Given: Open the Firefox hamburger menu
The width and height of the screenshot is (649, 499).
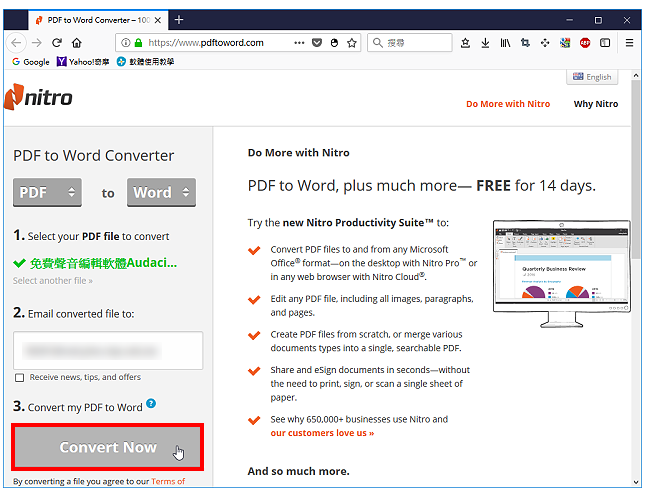Looking at the screenshot, I should pos(630,43).
